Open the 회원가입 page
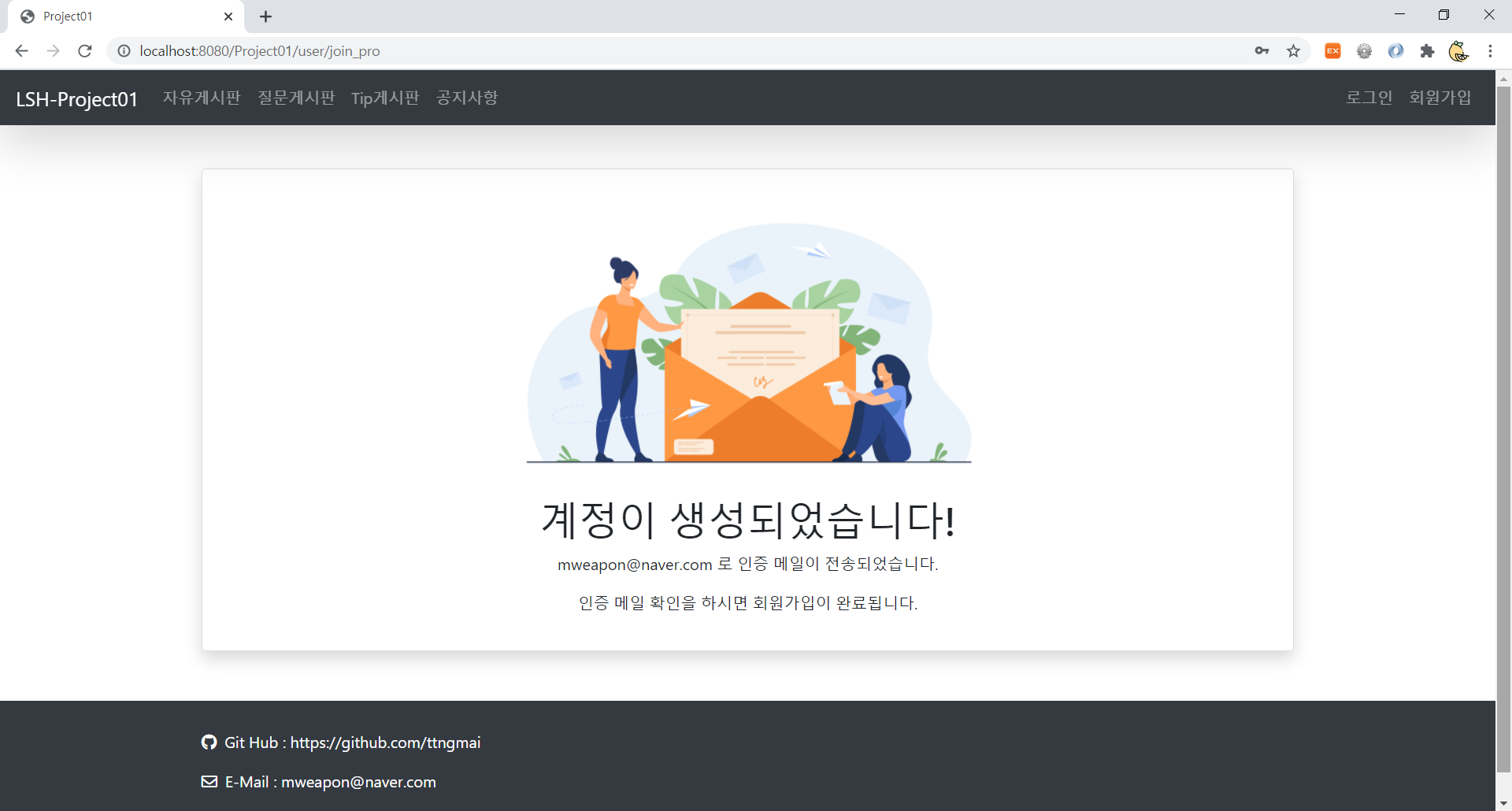 [1440, 98]
